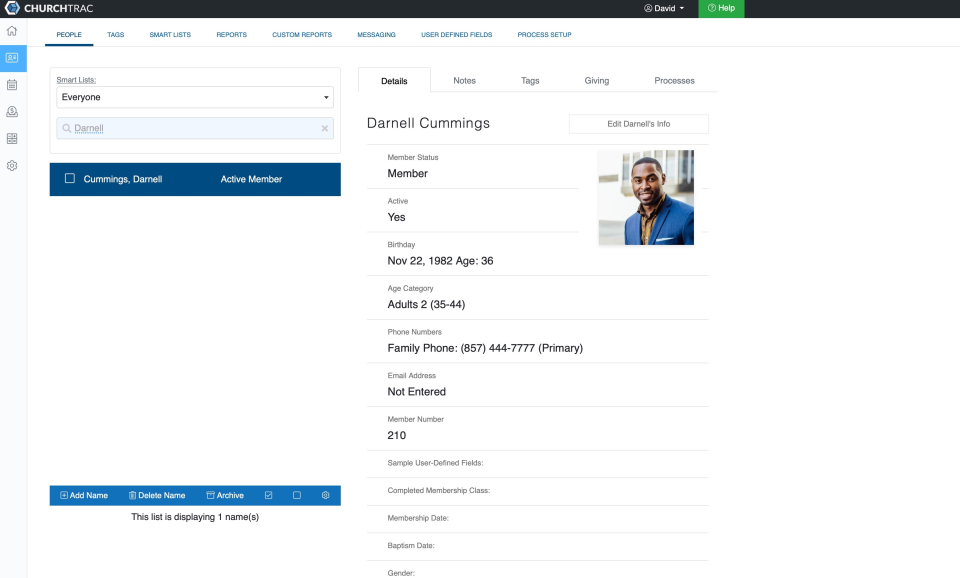Deselect all names using the empty-box toolbar icon
Screen dimensions: 960x578
[296, 495]
